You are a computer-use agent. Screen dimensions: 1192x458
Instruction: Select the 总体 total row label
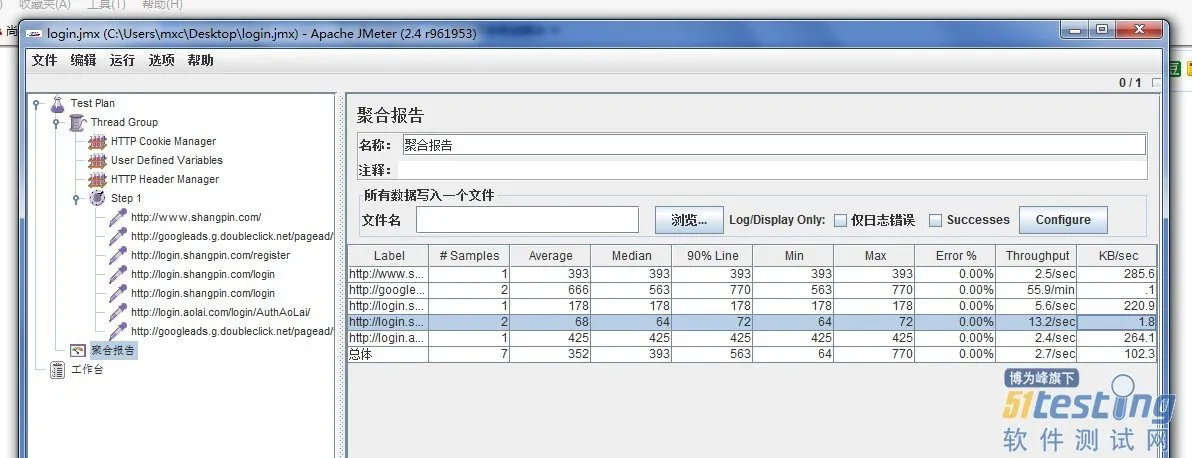click(388, 354)
